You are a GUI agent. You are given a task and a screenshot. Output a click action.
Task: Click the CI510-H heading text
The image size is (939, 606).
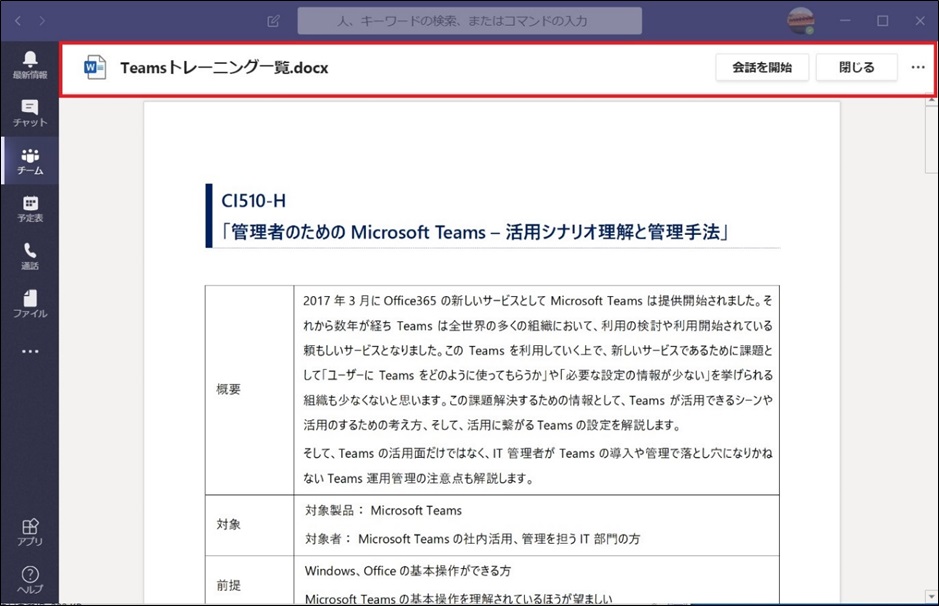coord(253,201)
